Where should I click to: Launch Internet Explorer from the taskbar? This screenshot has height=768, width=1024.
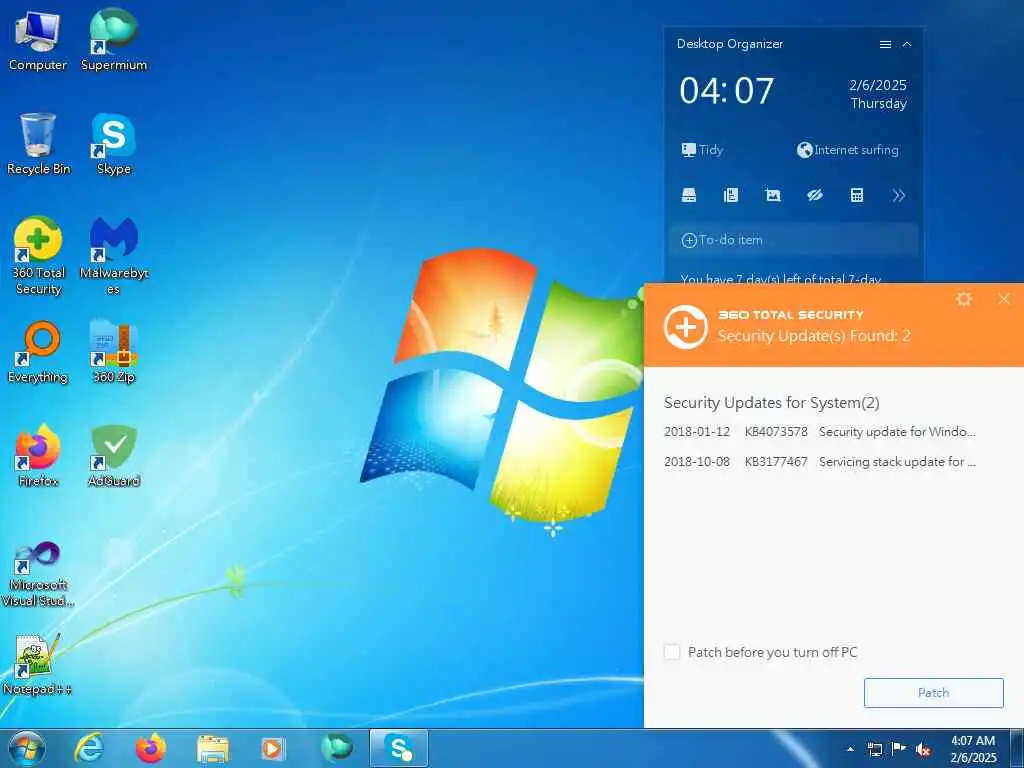coord(88,748)
